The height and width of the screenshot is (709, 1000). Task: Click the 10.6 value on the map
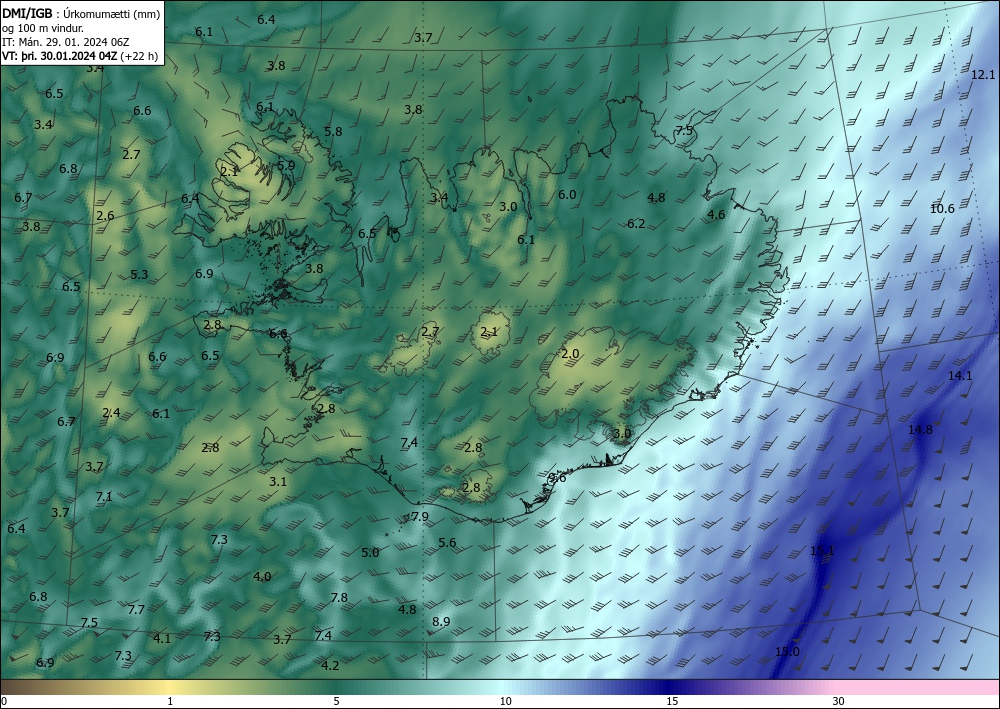click(x=942, y=208)
